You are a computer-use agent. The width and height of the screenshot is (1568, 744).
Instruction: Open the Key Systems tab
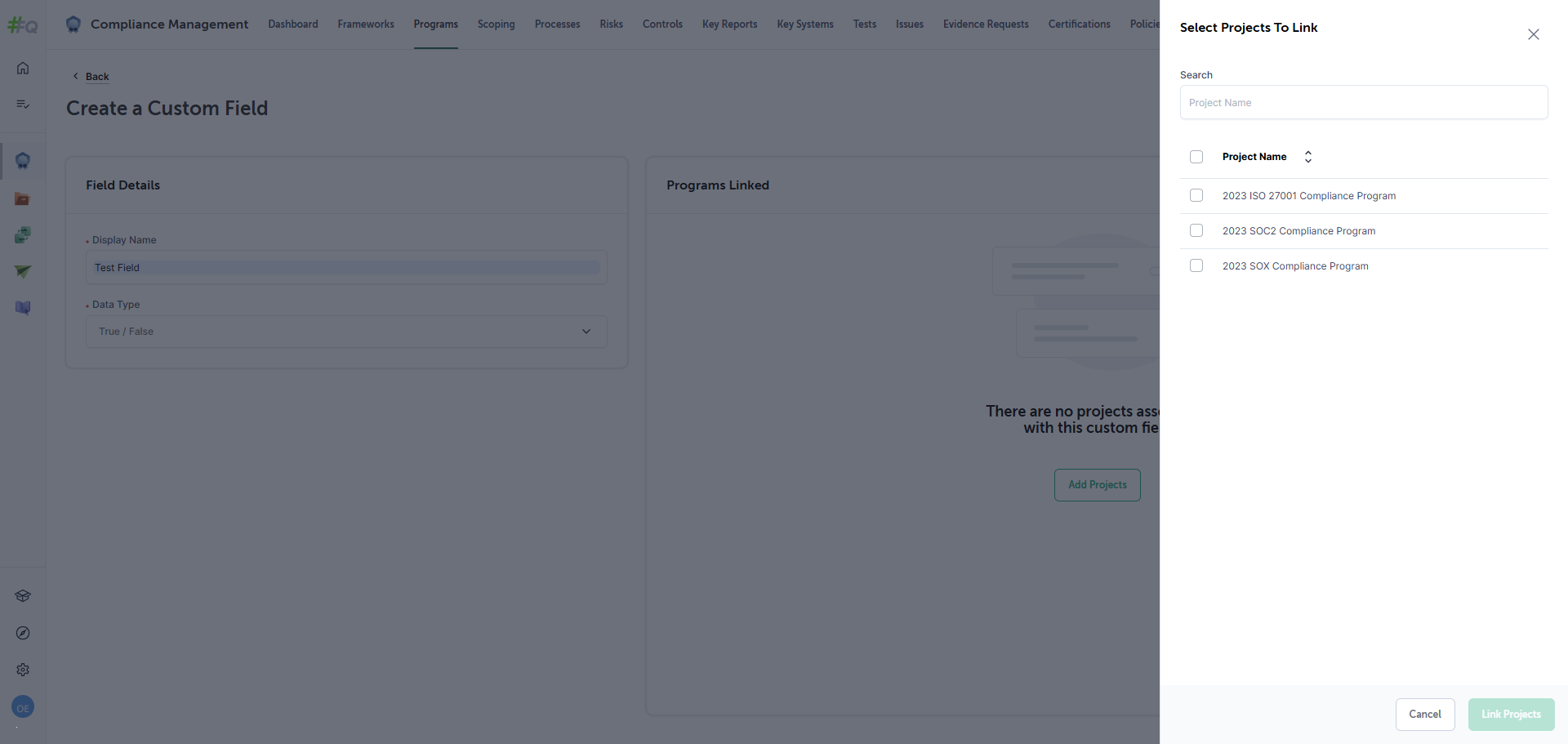tap(805, 25)
